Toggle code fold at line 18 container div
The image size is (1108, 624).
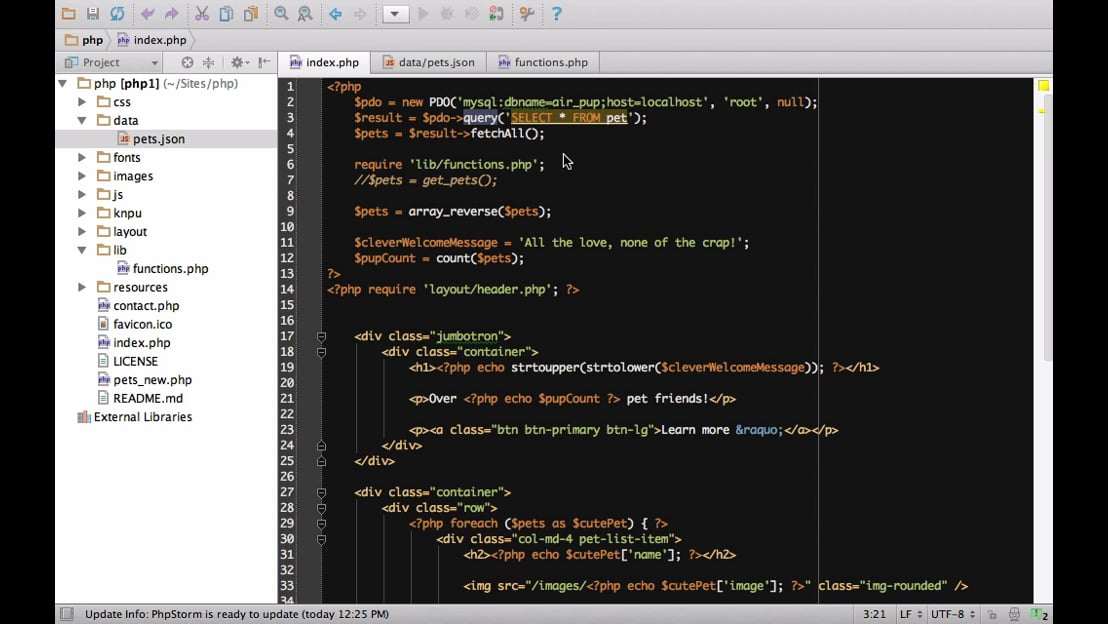point(322,352)
